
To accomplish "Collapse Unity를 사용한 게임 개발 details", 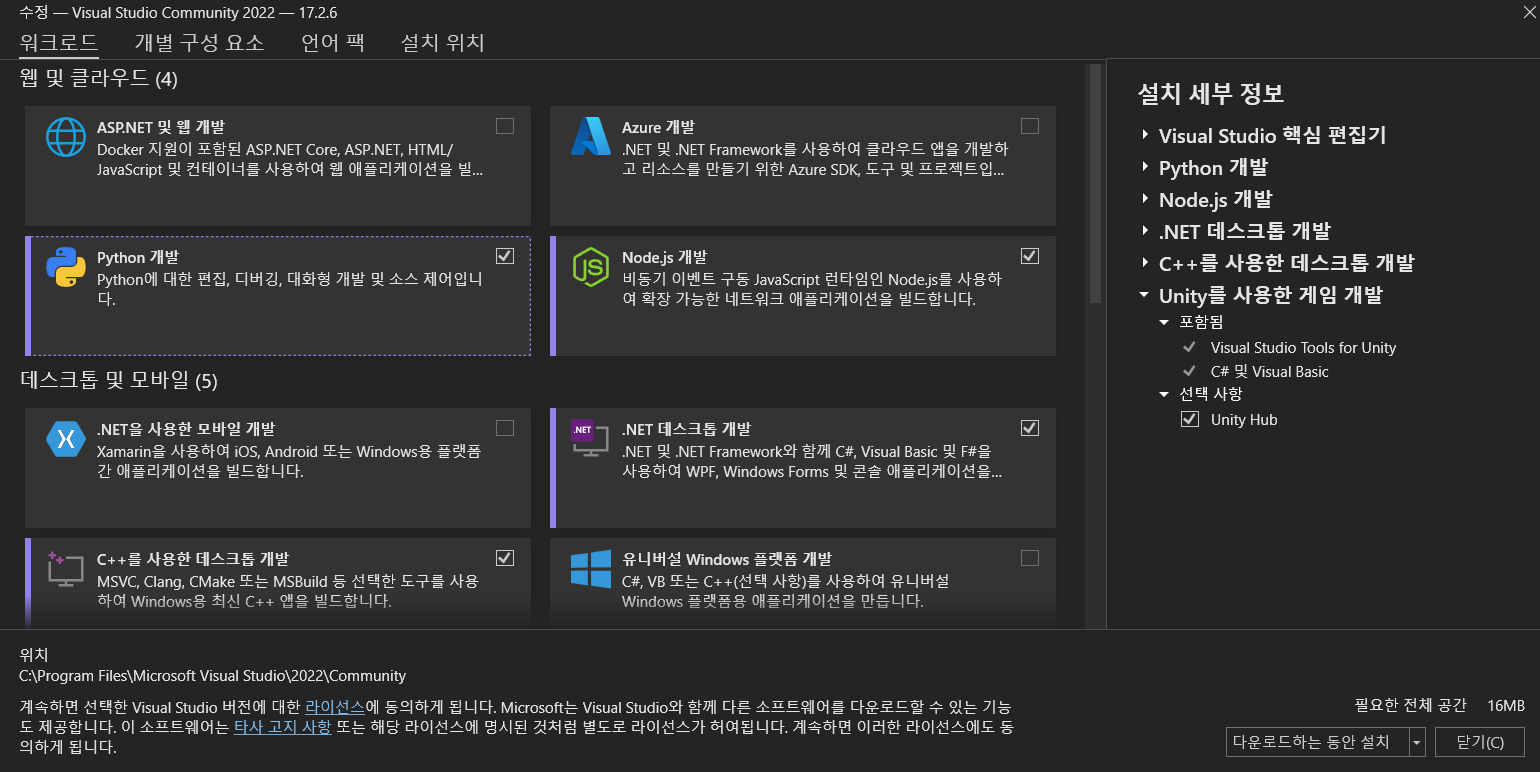I will (1145, 295).
